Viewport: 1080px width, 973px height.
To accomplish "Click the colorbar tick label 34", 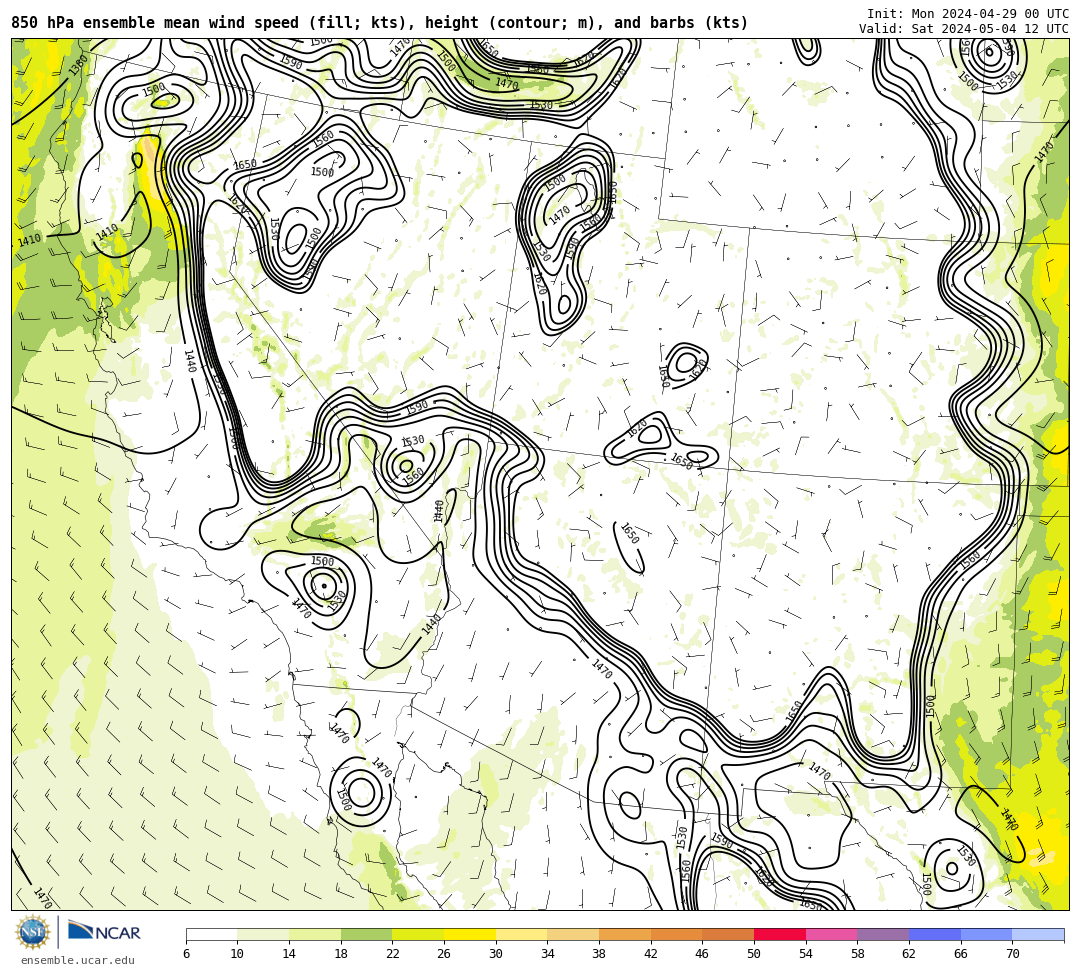I will tap(548, 954).
